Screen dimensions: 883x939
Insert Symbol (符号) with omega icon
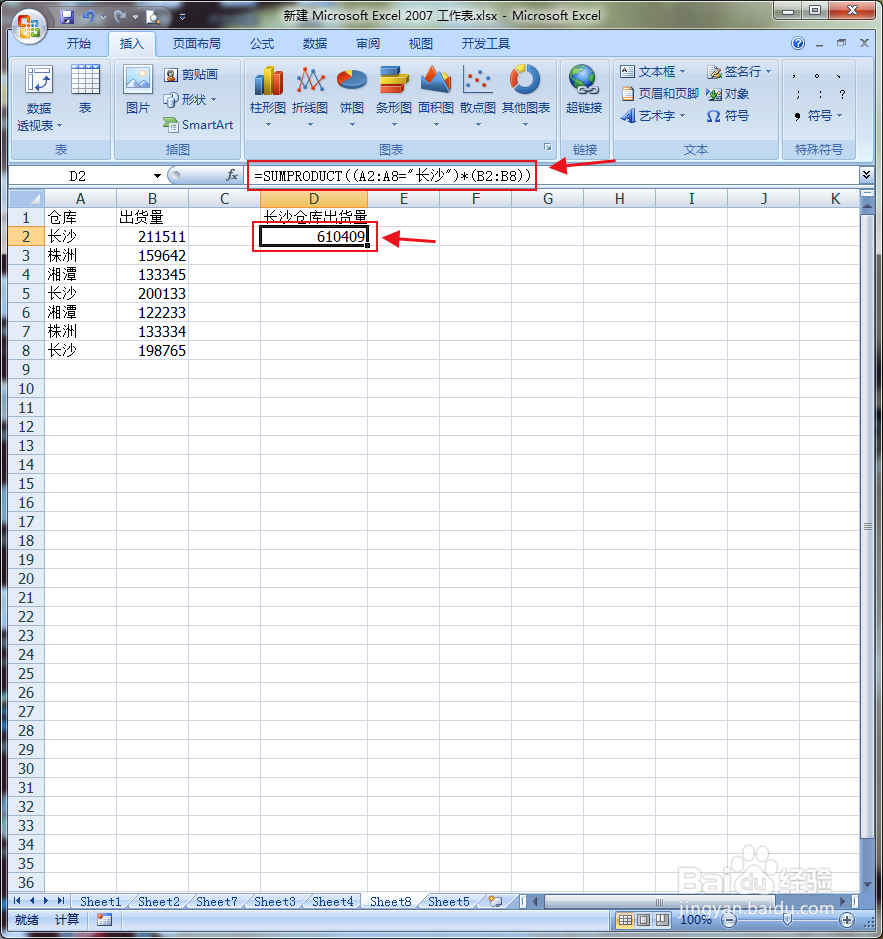pyautogui.click(x=728, y=116)
